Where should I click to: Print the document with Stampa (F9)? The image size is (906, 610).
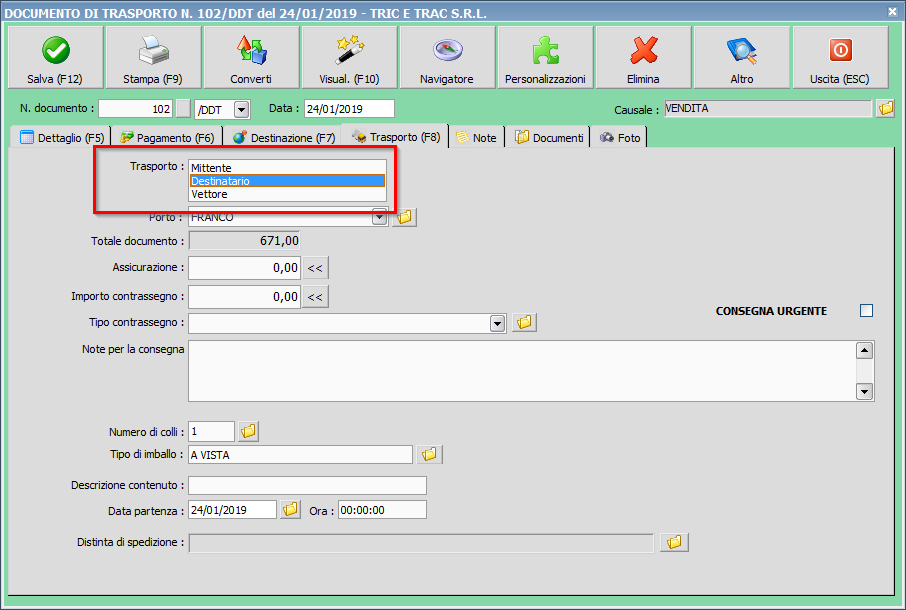tap(153, 57)
